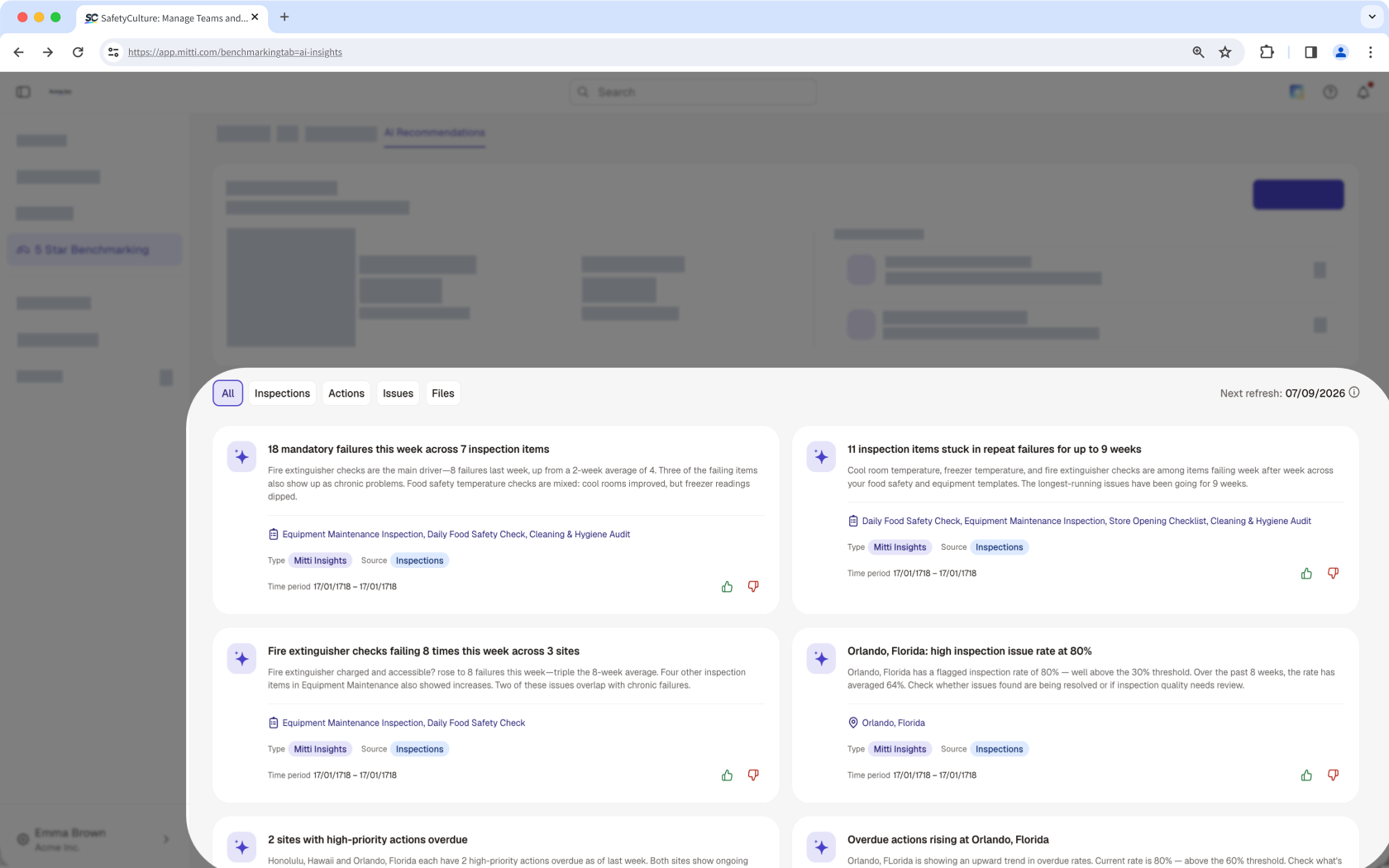Viewport: 1389px width, 868px height.
Task: Thumbs down the 11 inspection items stuck insight
Action: tap(1333, 574)
